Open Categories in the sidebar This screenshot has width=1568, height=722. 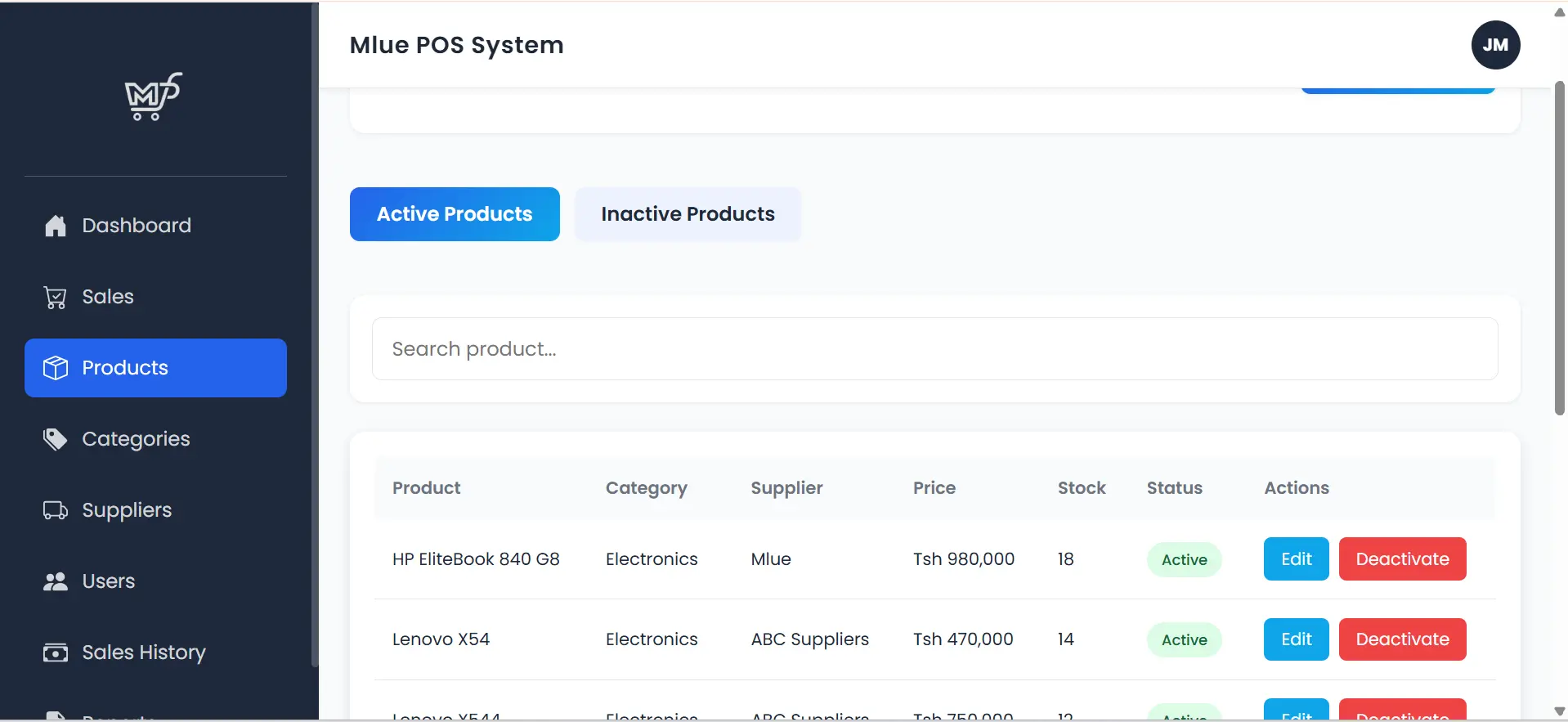[155, 439]
